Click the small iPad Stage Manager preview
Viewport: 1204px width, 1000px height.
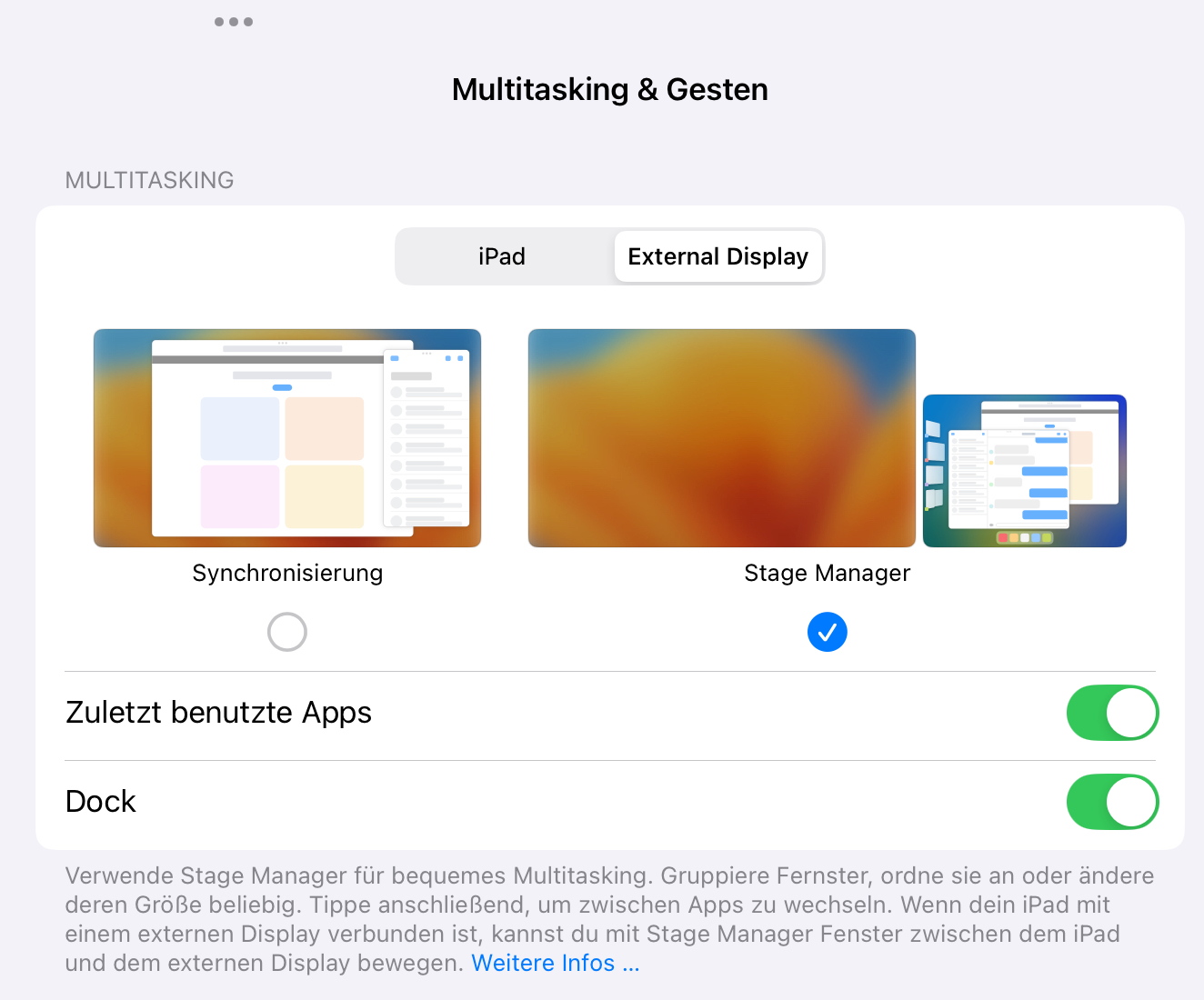click(1025, 471)
